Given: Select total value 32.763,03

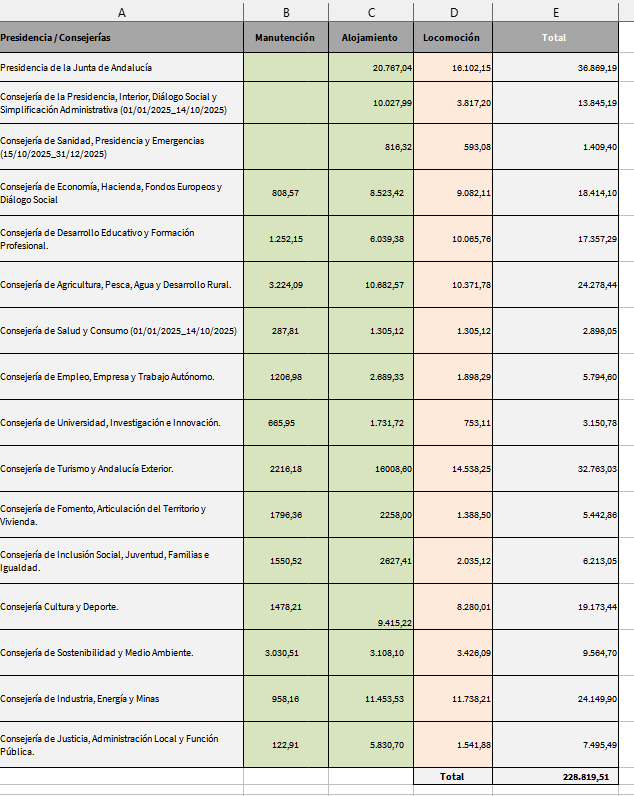Looking at the screenshot, I should click(556, 469).
